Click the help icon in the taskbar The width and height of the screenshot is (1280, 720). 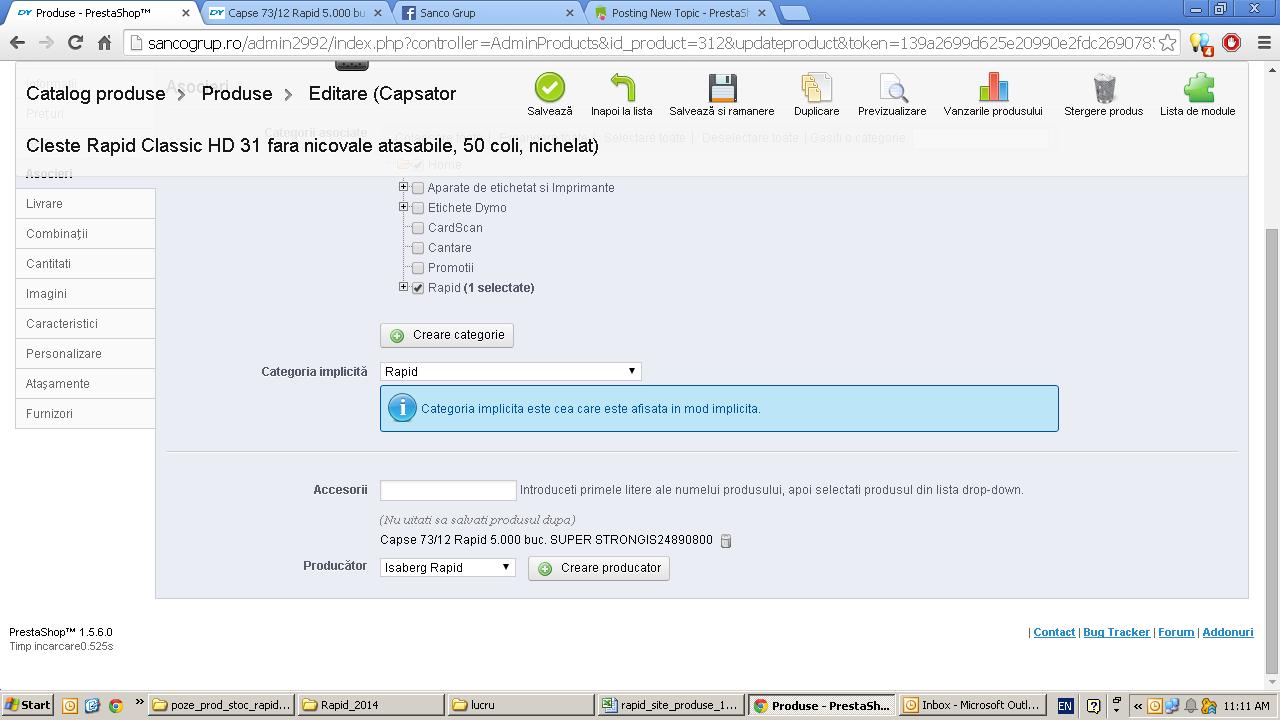pyautogui.click(x=1093, y=705)
